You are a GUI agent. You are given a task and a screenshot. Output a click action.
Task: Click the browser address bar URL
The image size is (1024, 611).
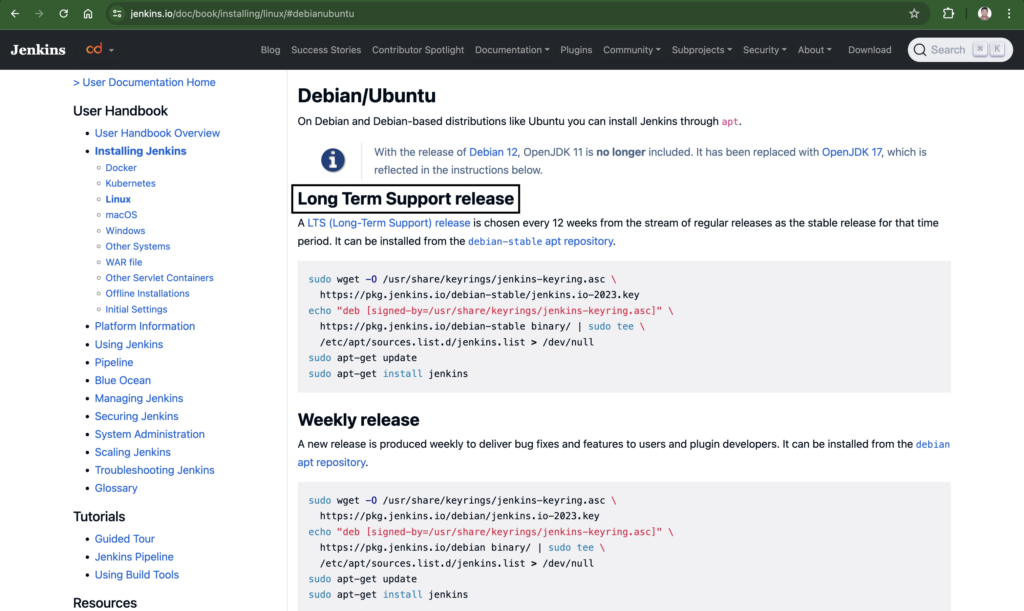coord(242,13)
